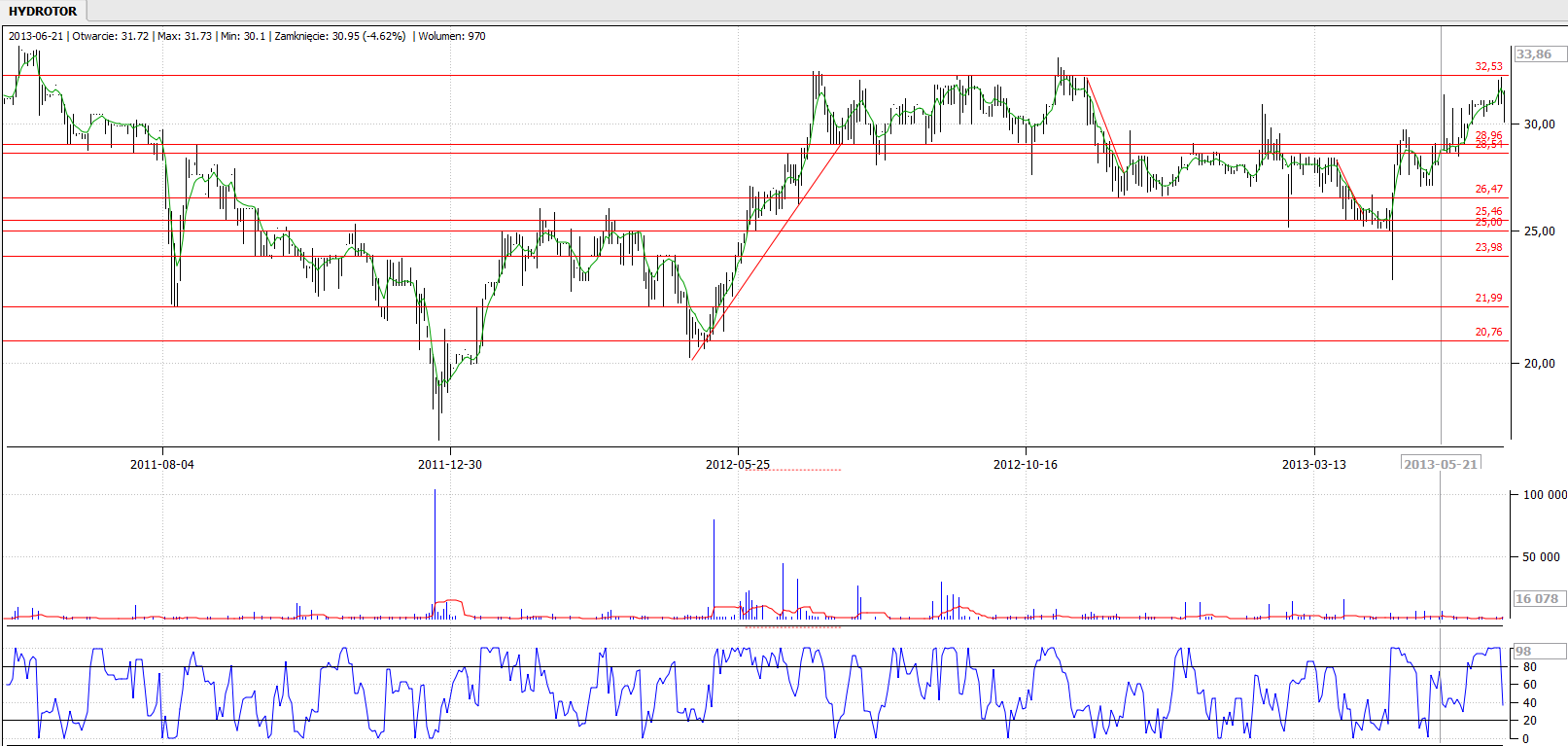Click the 33,86 cursor price box
The width and height of the screenshot is (1568, 746).
click(1539, 54)
